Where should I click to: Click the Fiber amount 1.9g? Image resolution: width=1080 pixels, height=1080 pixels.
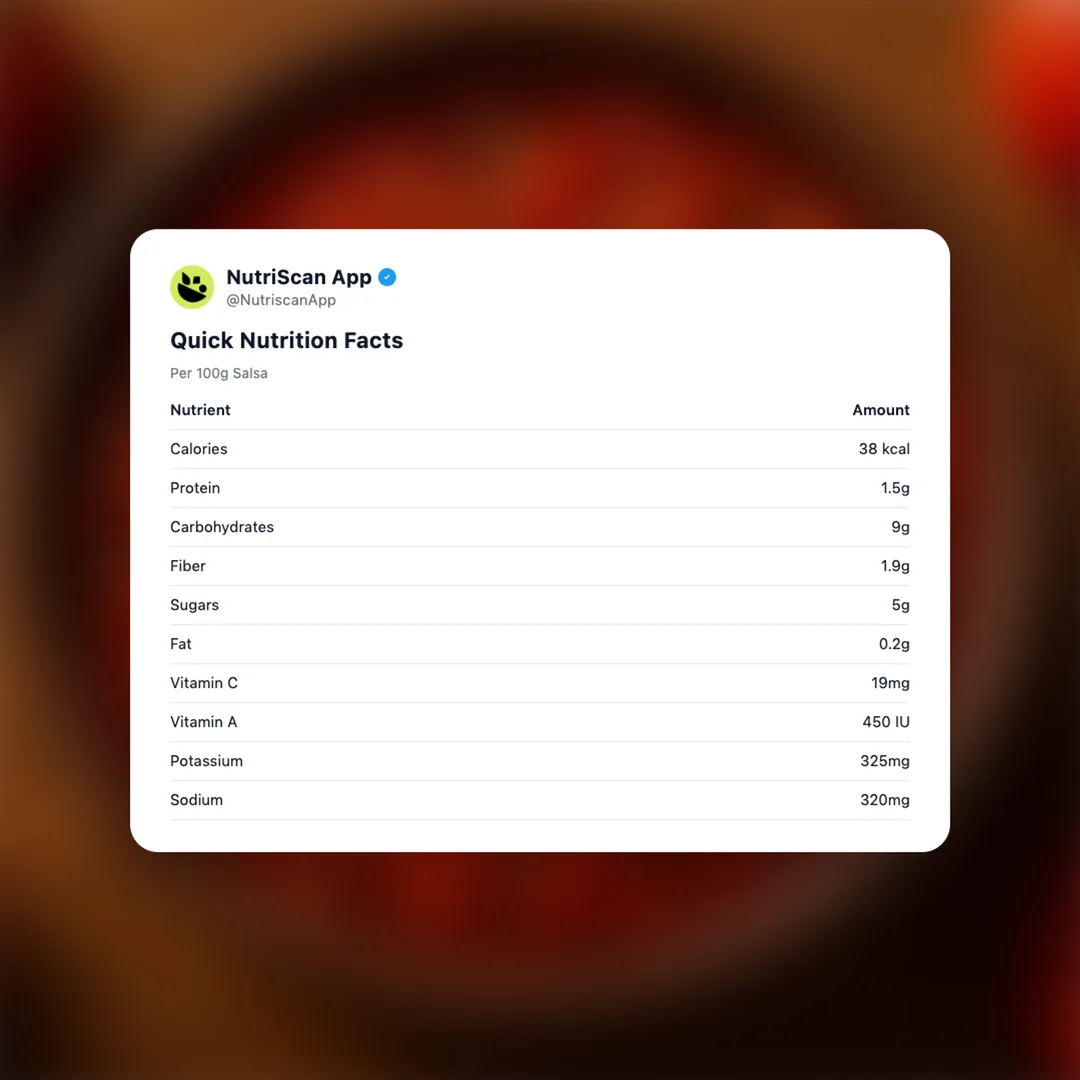click(895, 566)
